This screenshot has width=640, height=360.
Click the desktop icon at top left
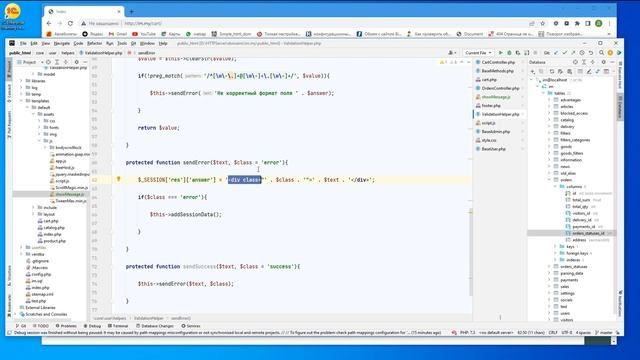pyautogui.click(x=12, y=16)
